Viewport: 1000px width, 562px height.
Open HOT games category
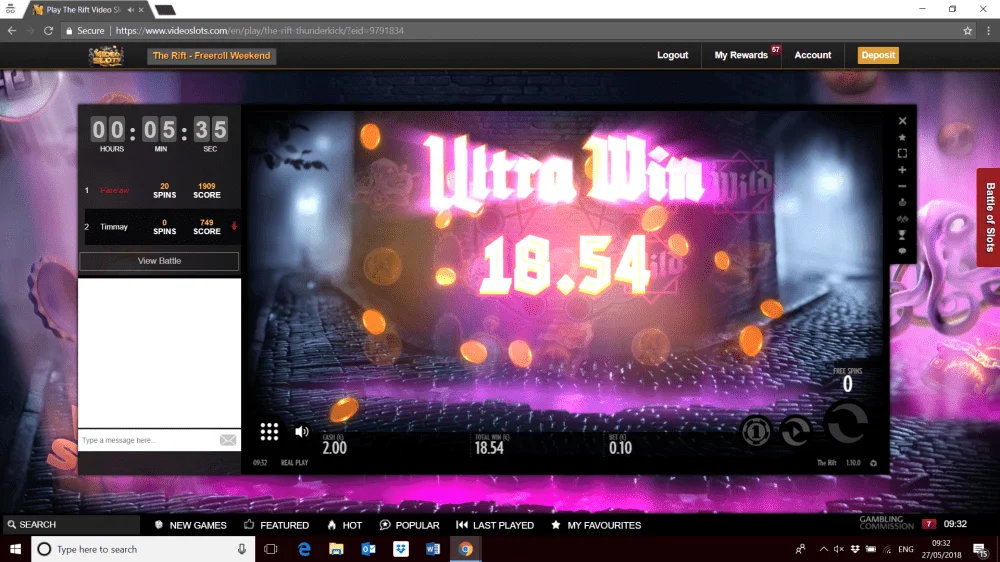pos(344,525)
